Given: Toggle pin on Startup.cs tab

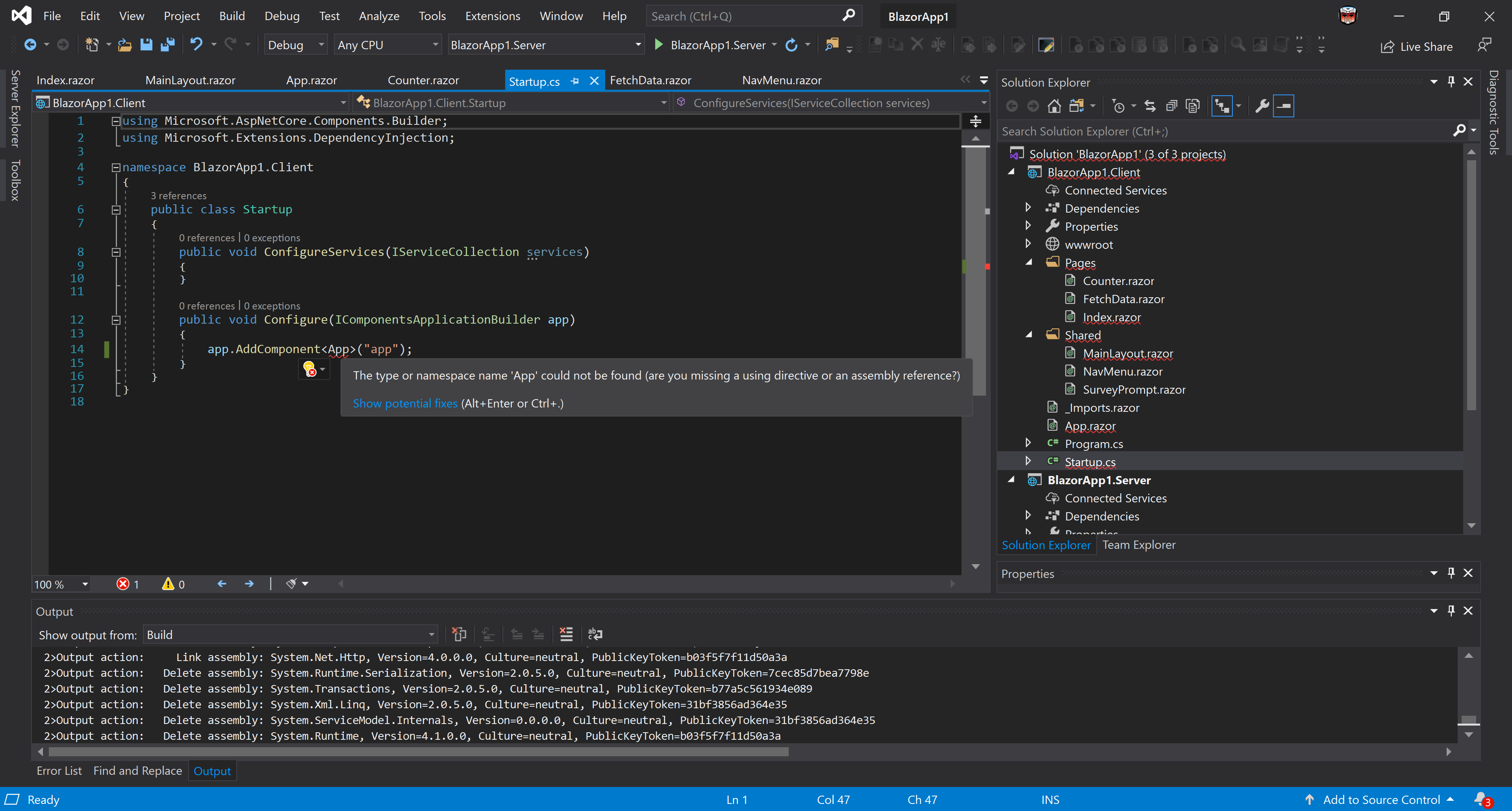Looking at the screenshot, I should click(574, 81).
